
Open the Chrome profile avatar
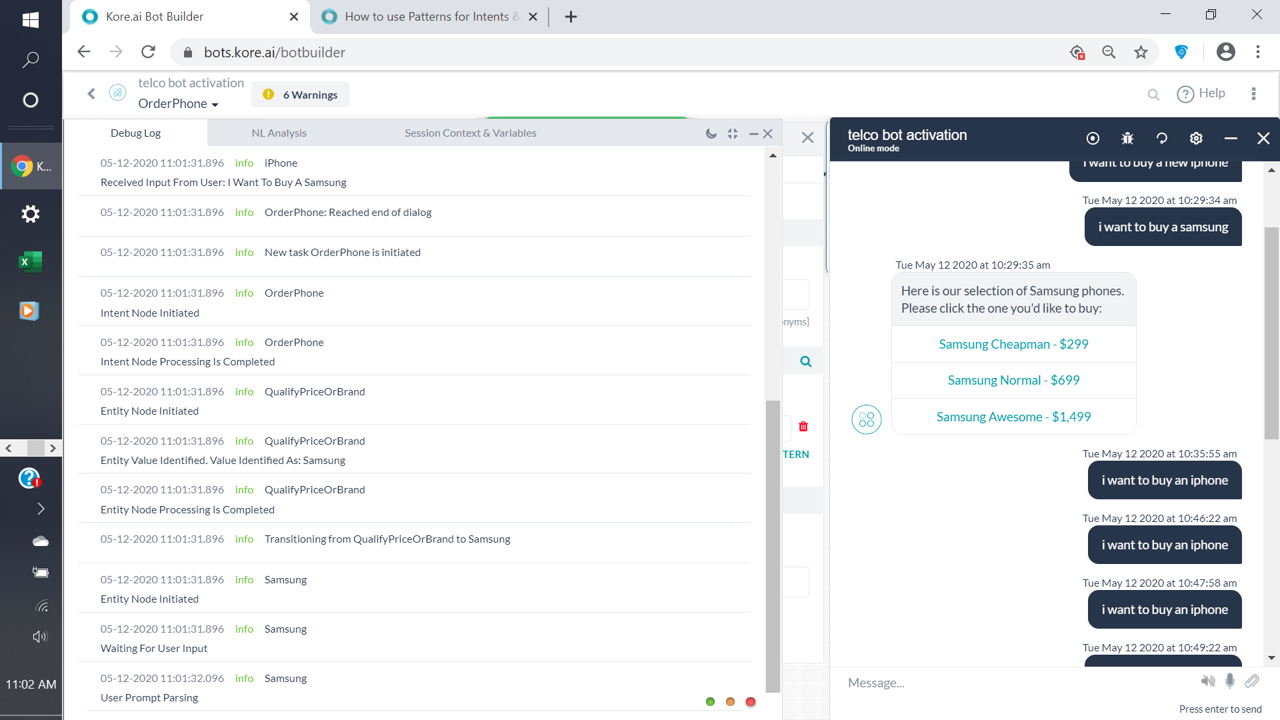1226,52
